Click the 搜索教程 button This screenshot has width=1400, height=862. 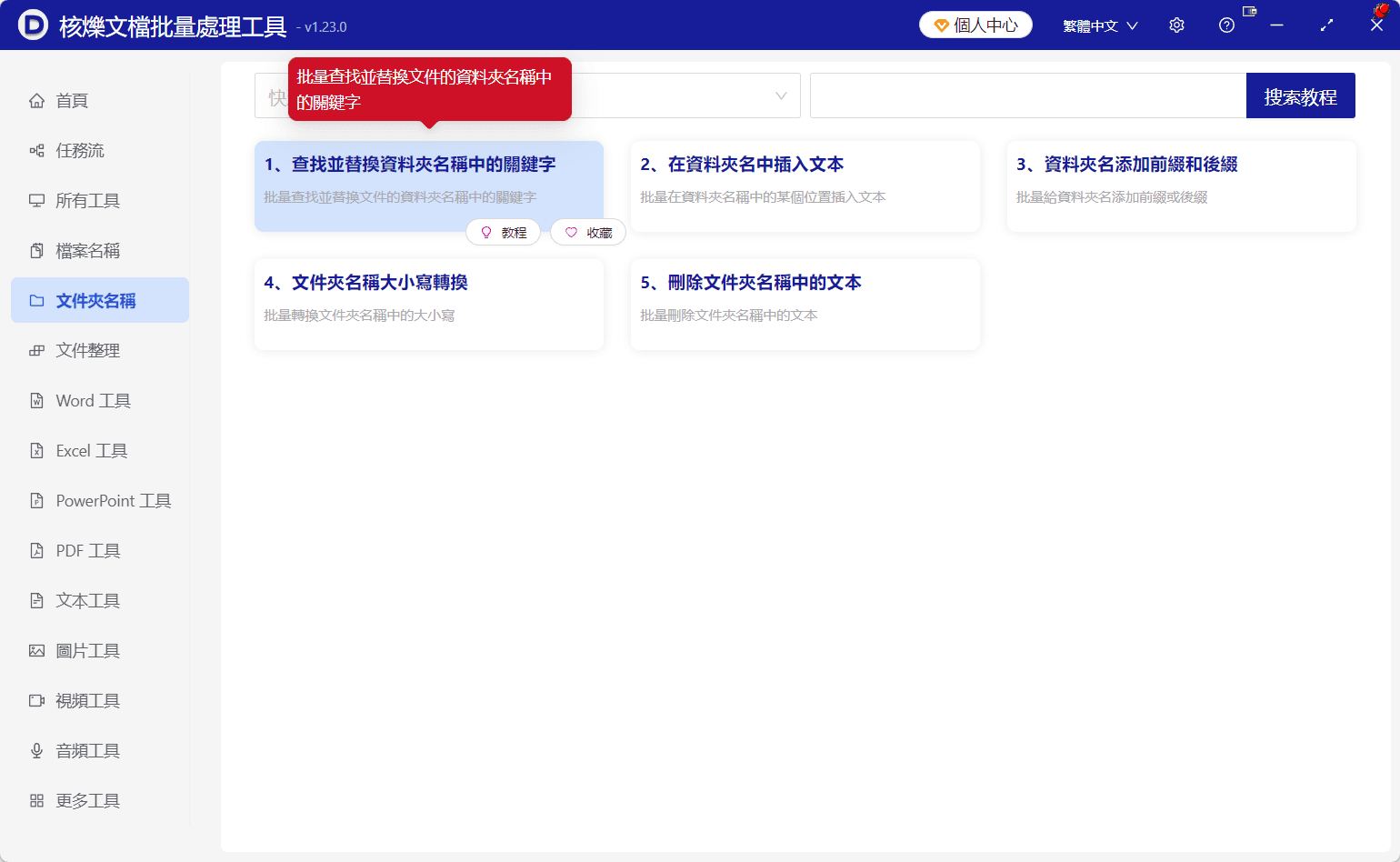pos(1300,95)
